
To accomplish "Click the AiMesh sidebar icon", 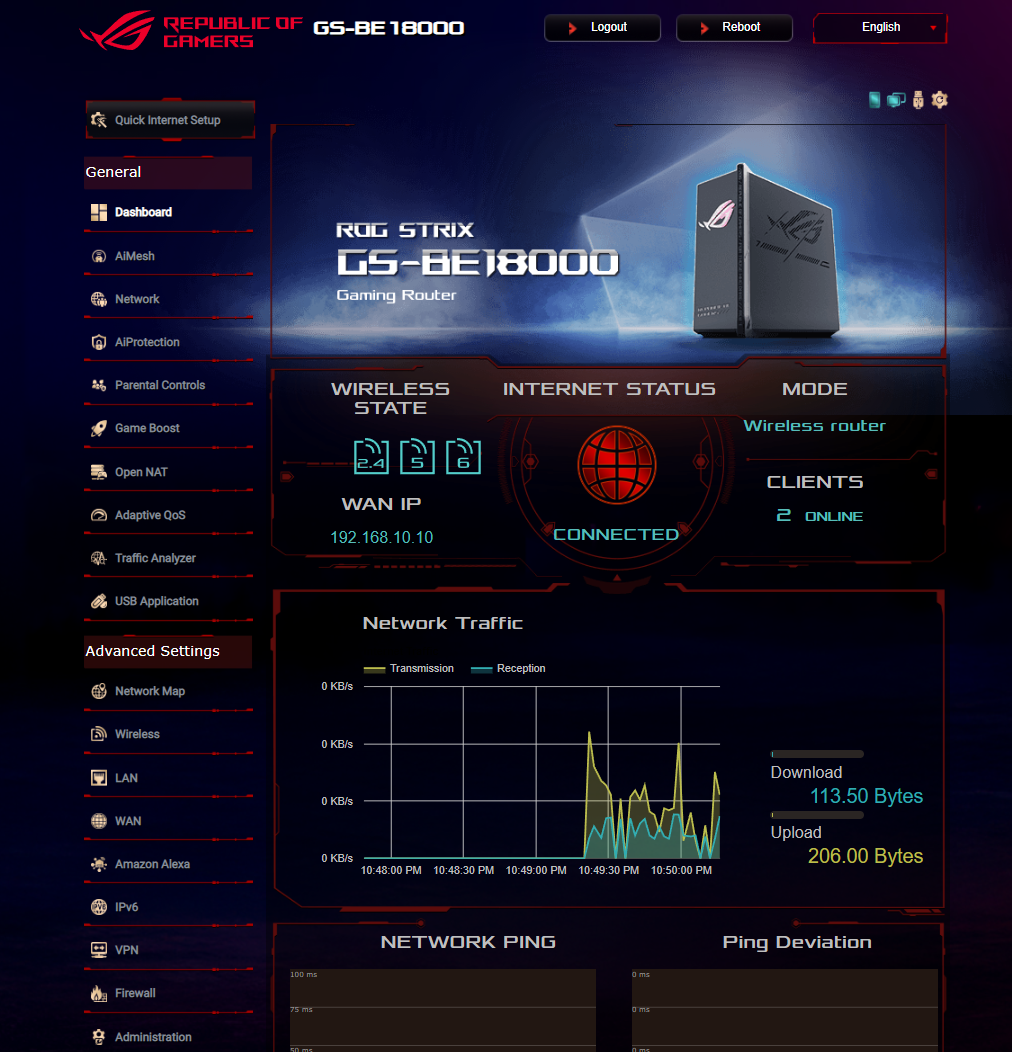I will pyautogui.click(x=99, y=256).
